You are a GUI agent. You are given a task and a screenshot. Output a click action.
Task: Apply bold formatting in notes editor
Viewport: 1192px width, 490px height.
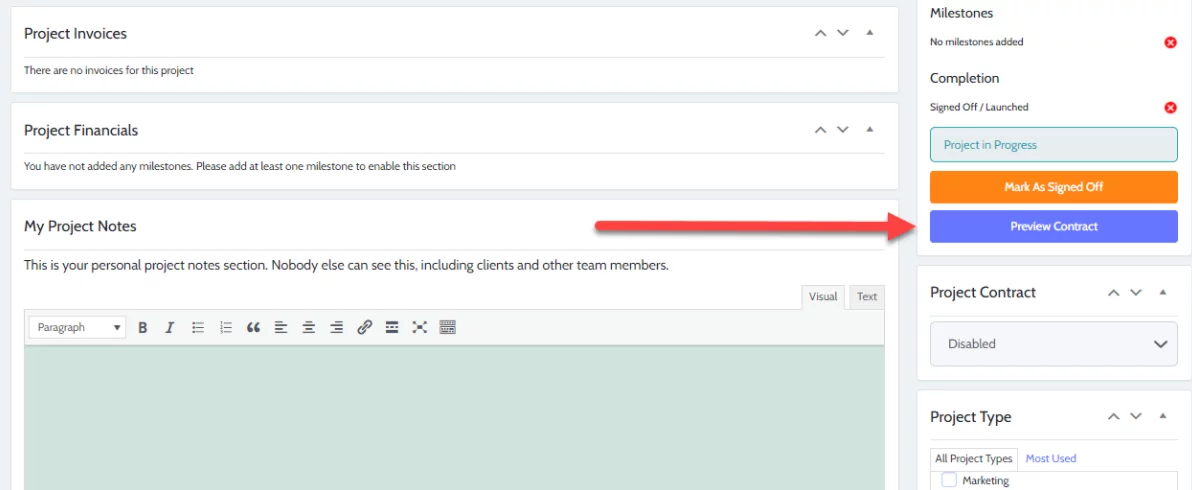click(141, 327)
